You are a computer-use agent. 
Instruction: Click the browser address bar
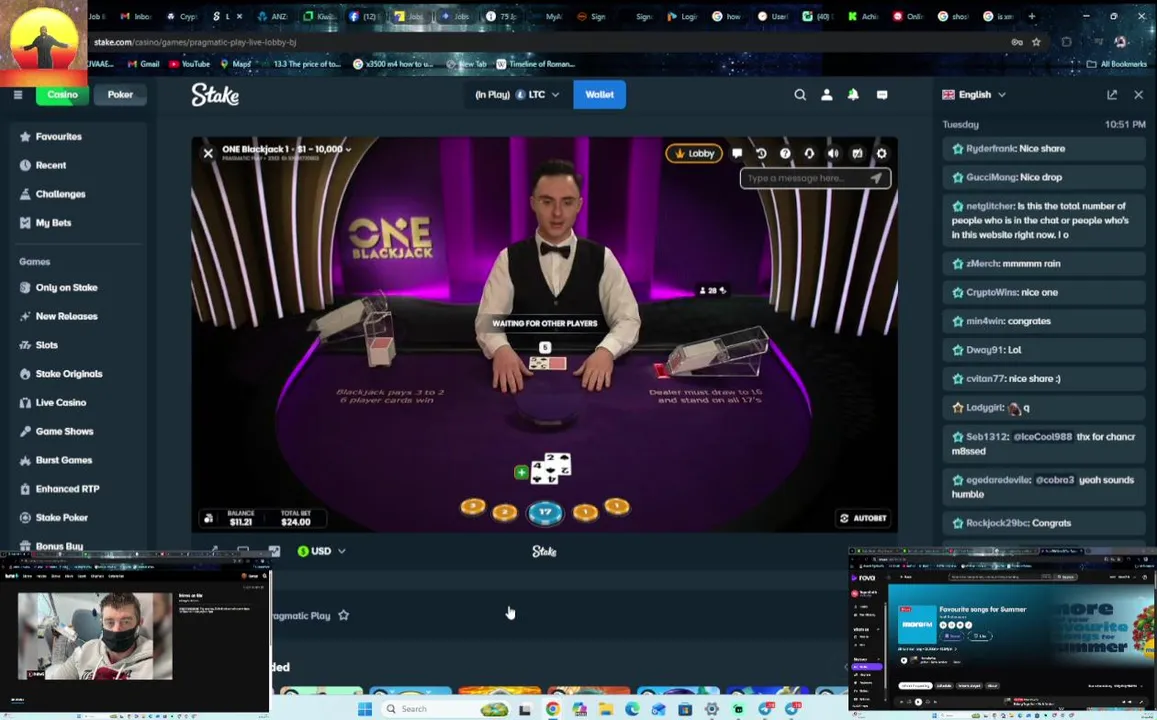546,42
